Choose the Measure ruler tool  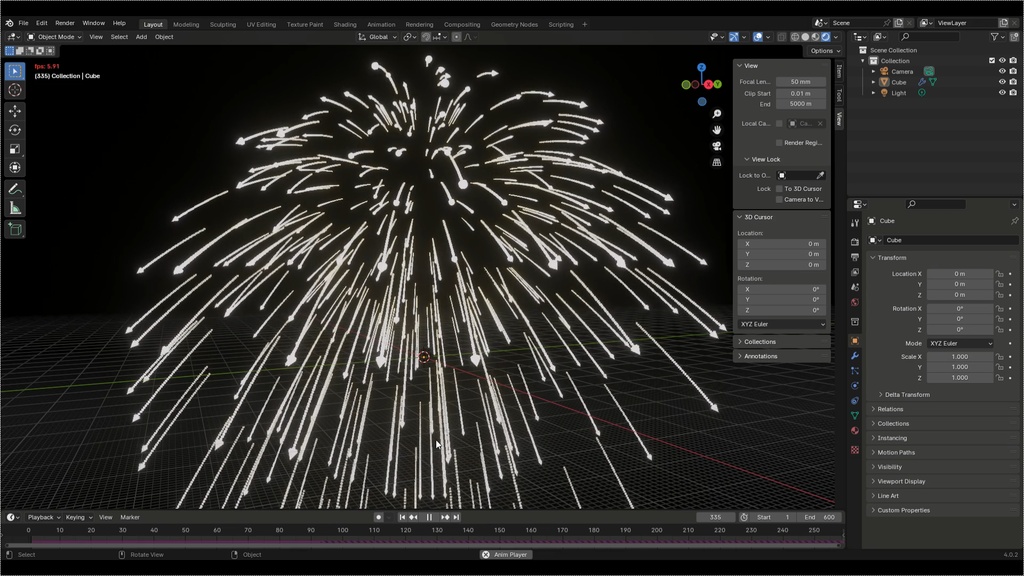point(15,209)
